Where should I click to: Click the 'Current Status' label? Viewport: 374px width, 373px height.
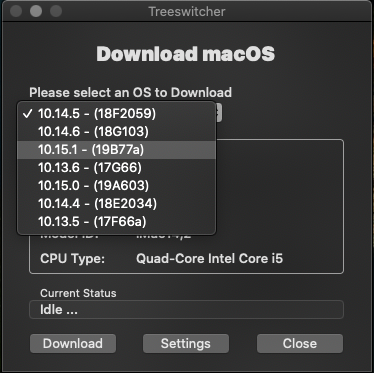coord(78,293)
